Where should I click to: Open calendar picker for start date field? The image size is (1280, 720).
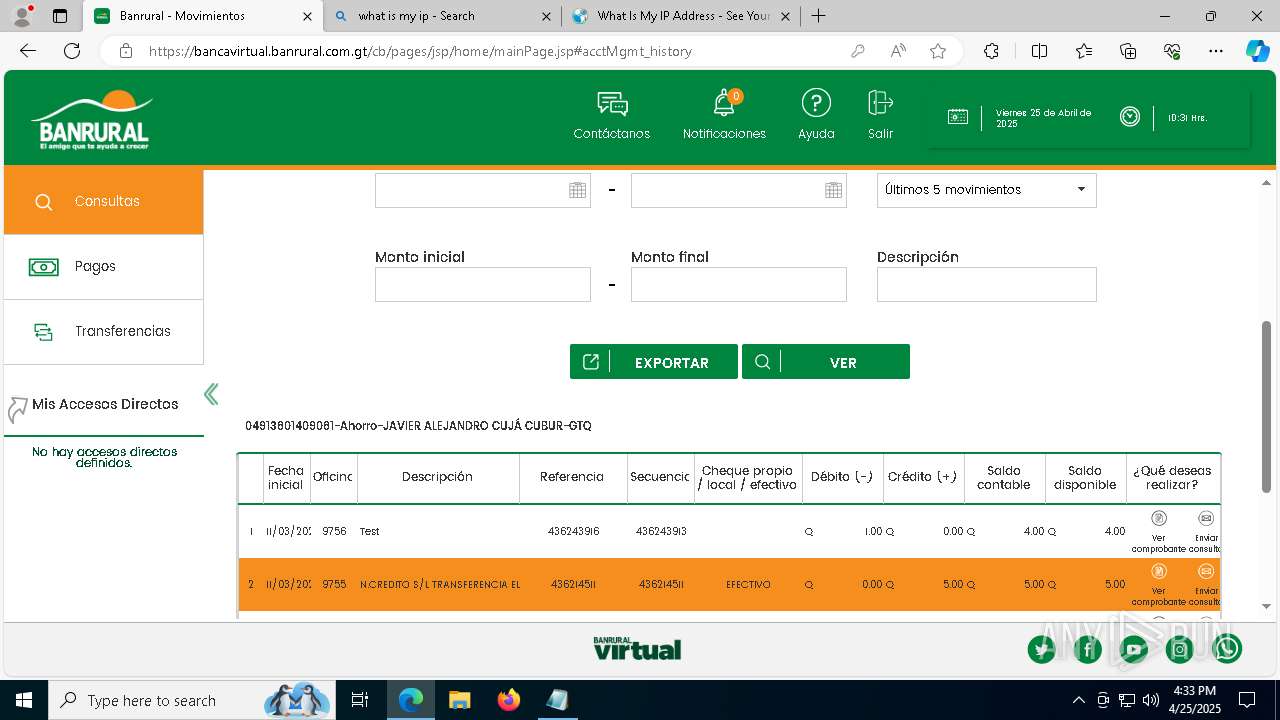click(577, 190)
